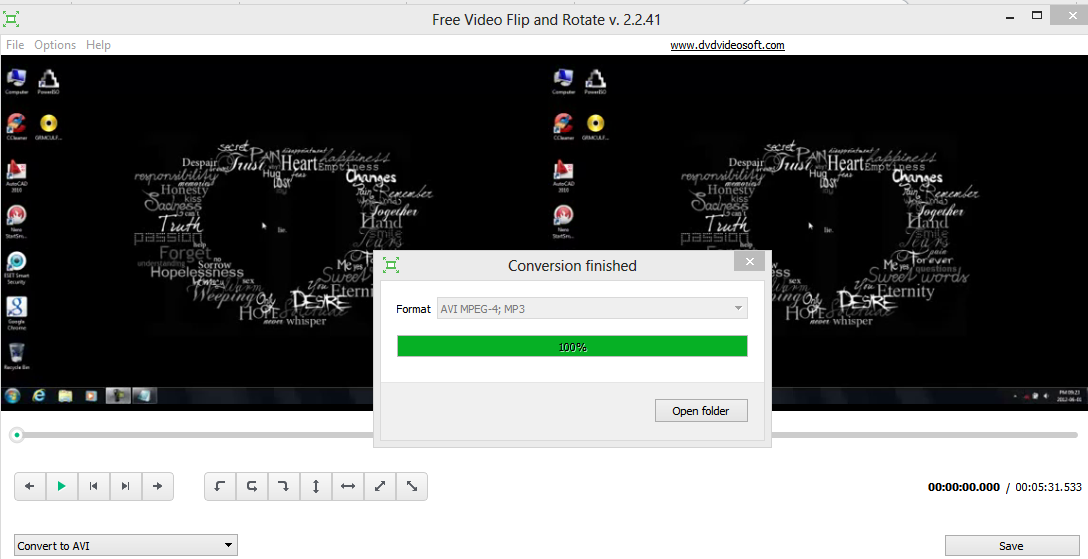Viewport: 1088px width, 559px height.
Task: Rotate video 90 degrees clockwise
Action: (284, 486)
